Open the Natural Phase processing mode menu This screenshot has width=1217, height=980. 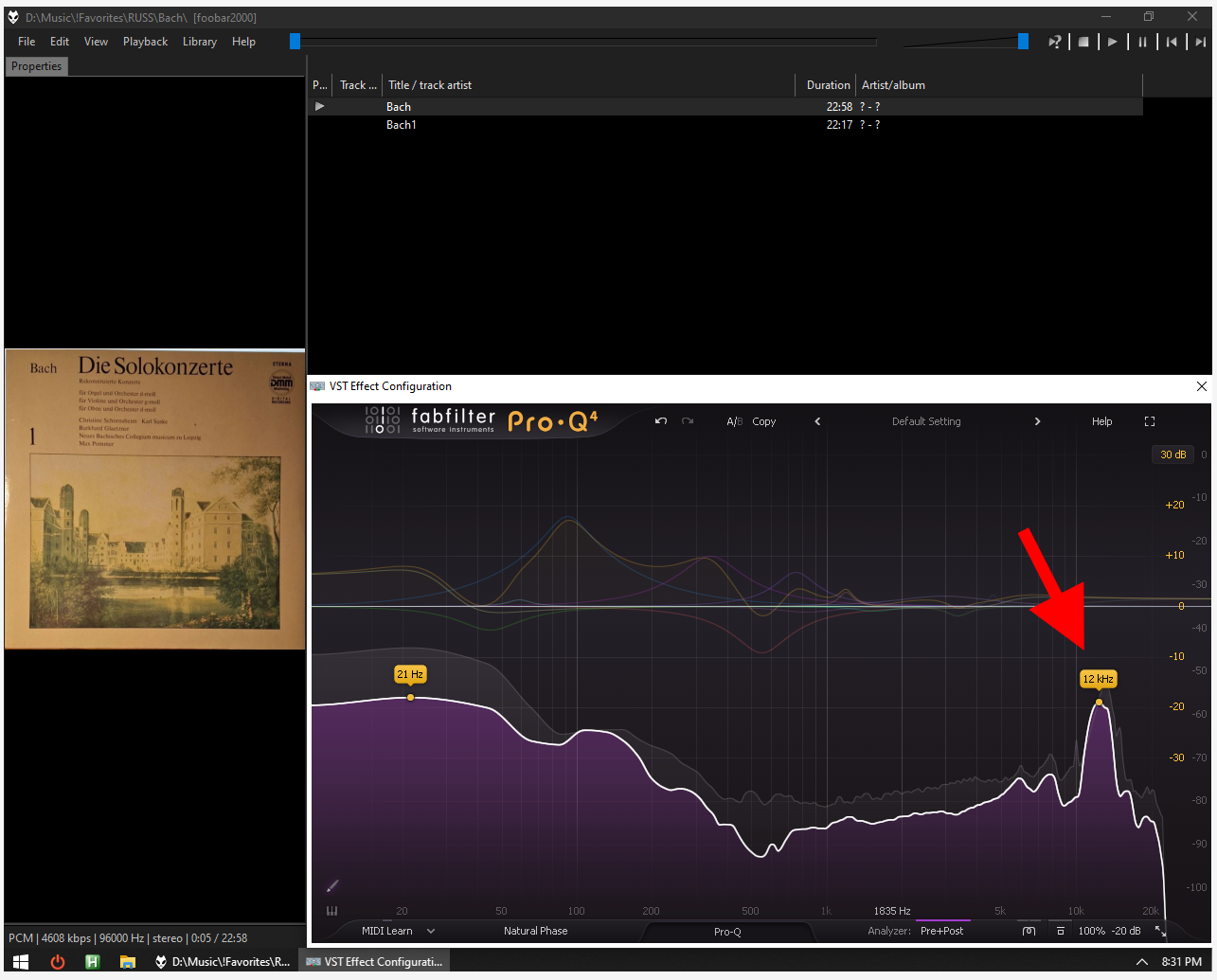click(536, 931)
